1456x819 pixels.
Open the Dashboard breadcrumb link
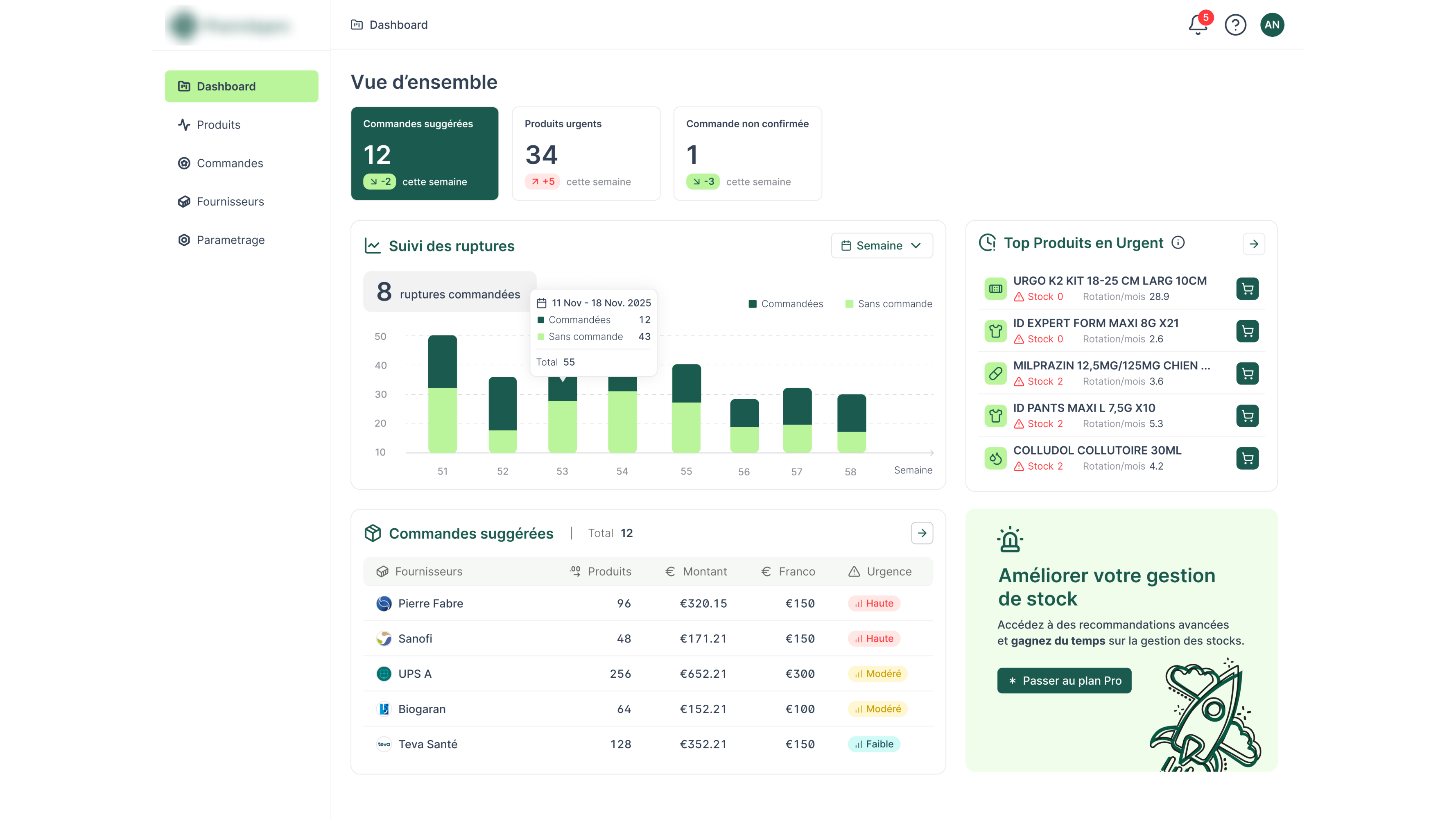pos(398,25)
